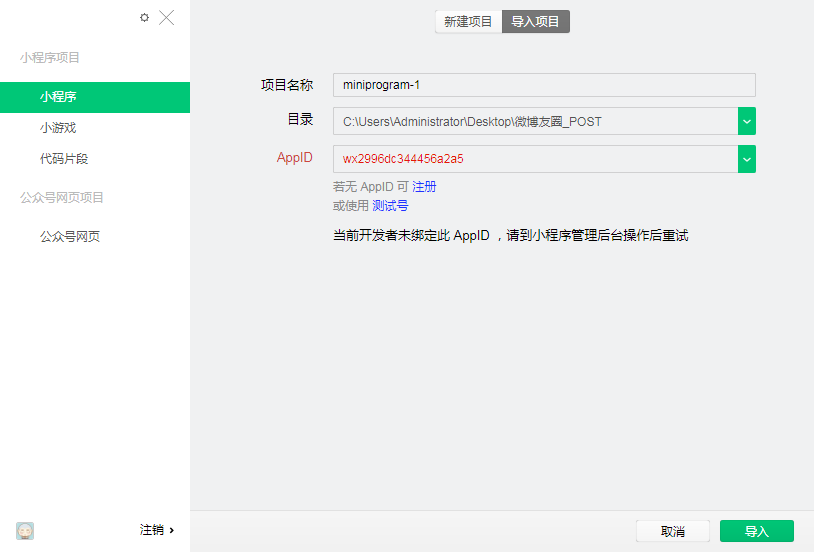
Task: Click the 目录 path field
Action: [535, 121]
